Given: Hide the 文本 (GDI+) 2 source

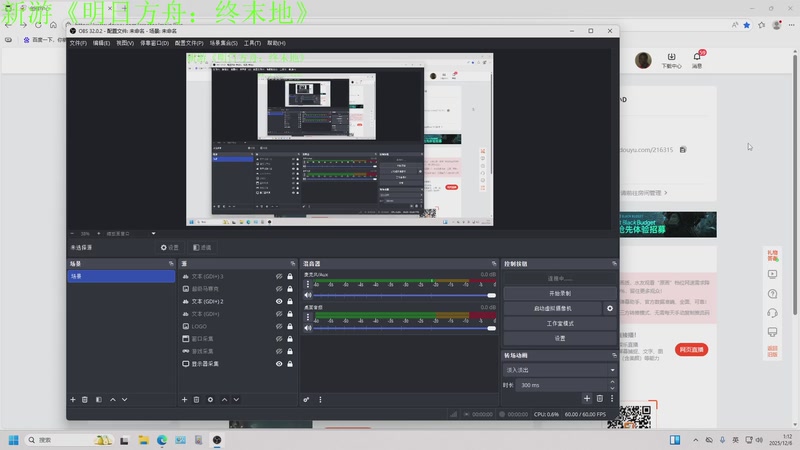Looking at the screenshot, I should [x=279, y=302].
